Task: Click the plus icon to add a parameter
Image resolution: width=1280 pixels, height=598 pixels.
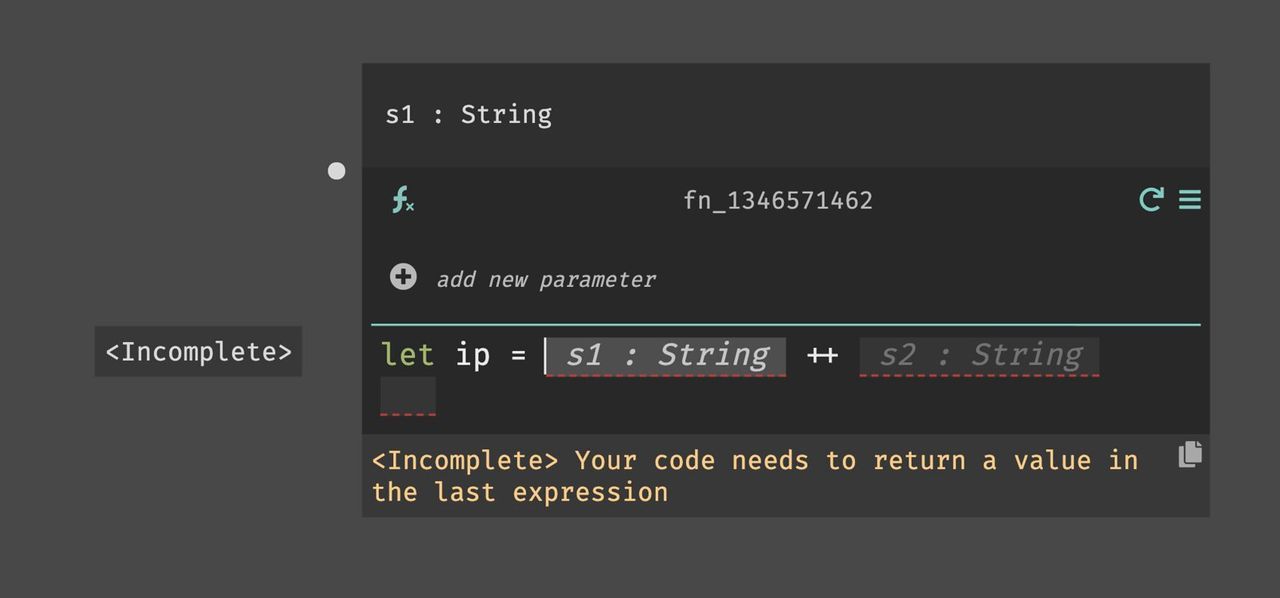Action: click(402, 277)
